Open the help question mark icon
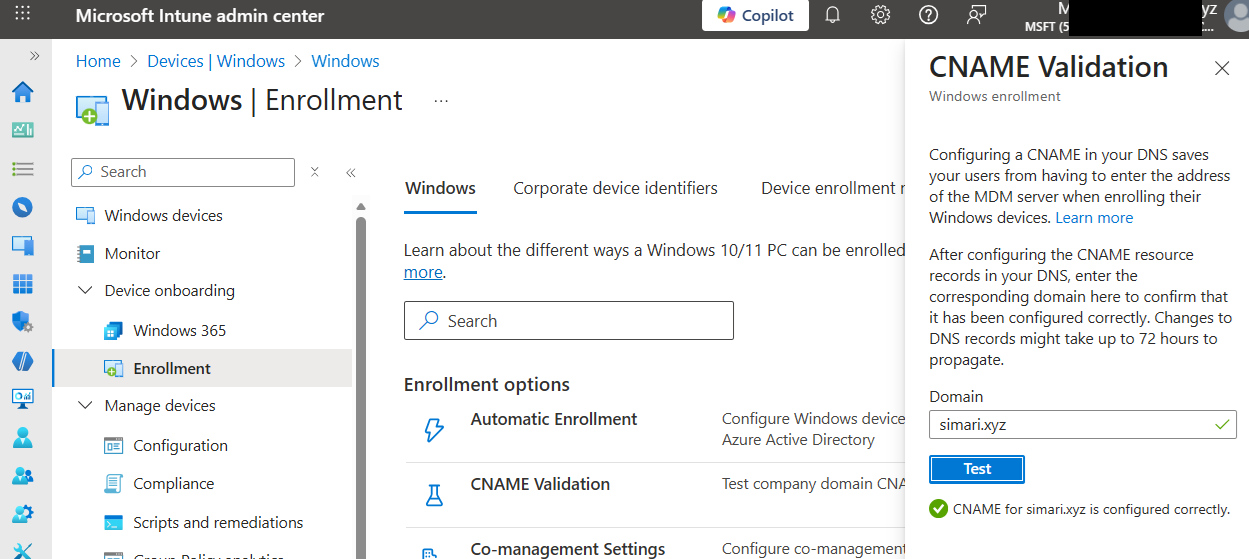1249x559 pixels. coord(928,15)
